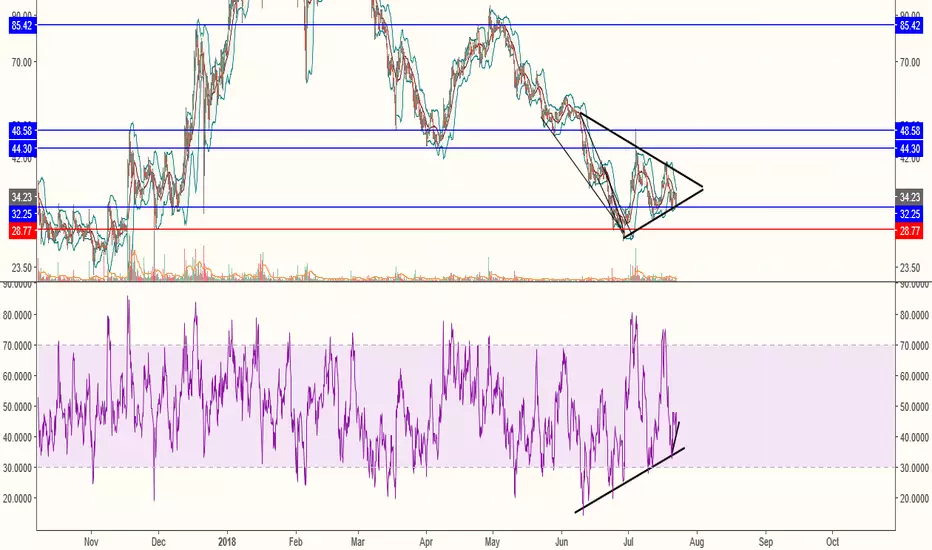The image size is (932, 550).
Task: Click the 70.00 tick on left price scale
Action: coord(21,62)
